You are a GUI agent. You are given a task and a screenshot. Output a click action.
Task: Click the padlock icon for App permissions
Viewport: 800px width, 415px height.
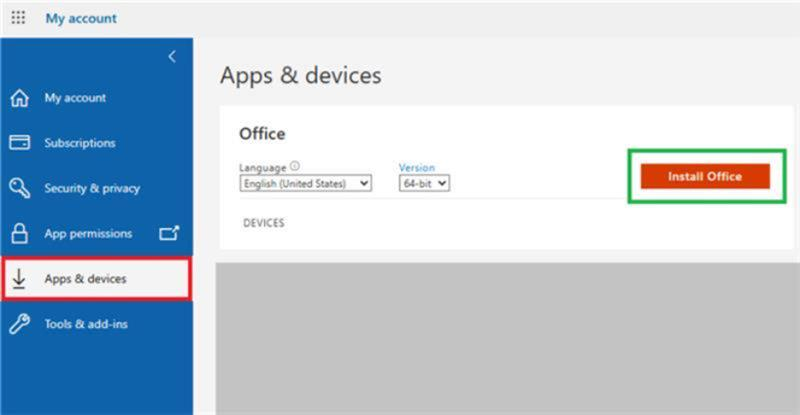(x=19, y=233)
